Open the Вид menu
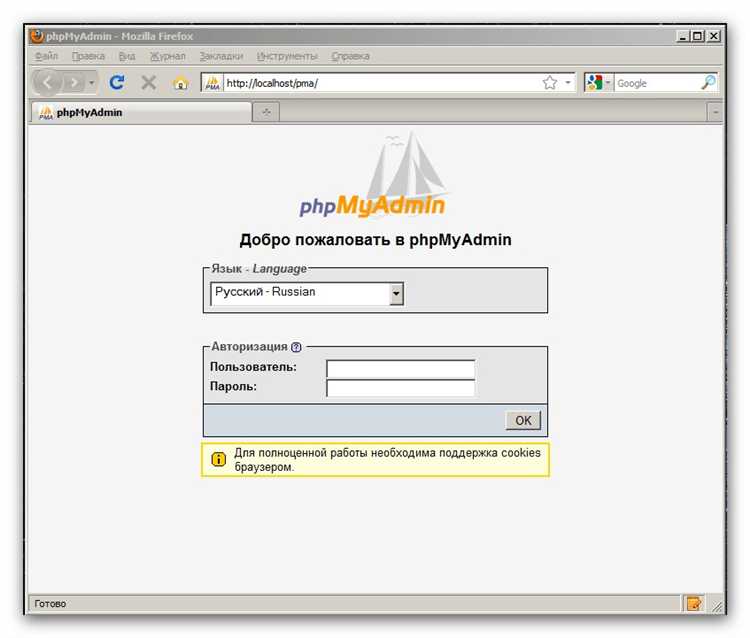 [x=127, y=56]
